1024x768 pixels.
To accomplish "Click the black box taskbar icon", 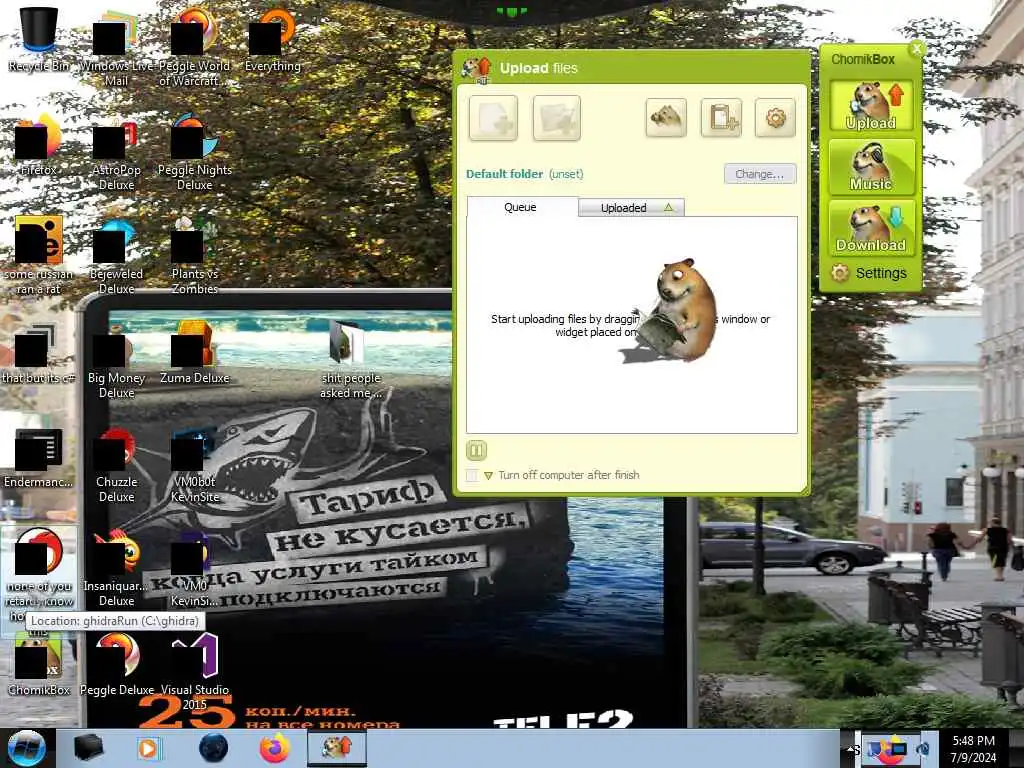I will pyautogui.click(x=88, y=748).
